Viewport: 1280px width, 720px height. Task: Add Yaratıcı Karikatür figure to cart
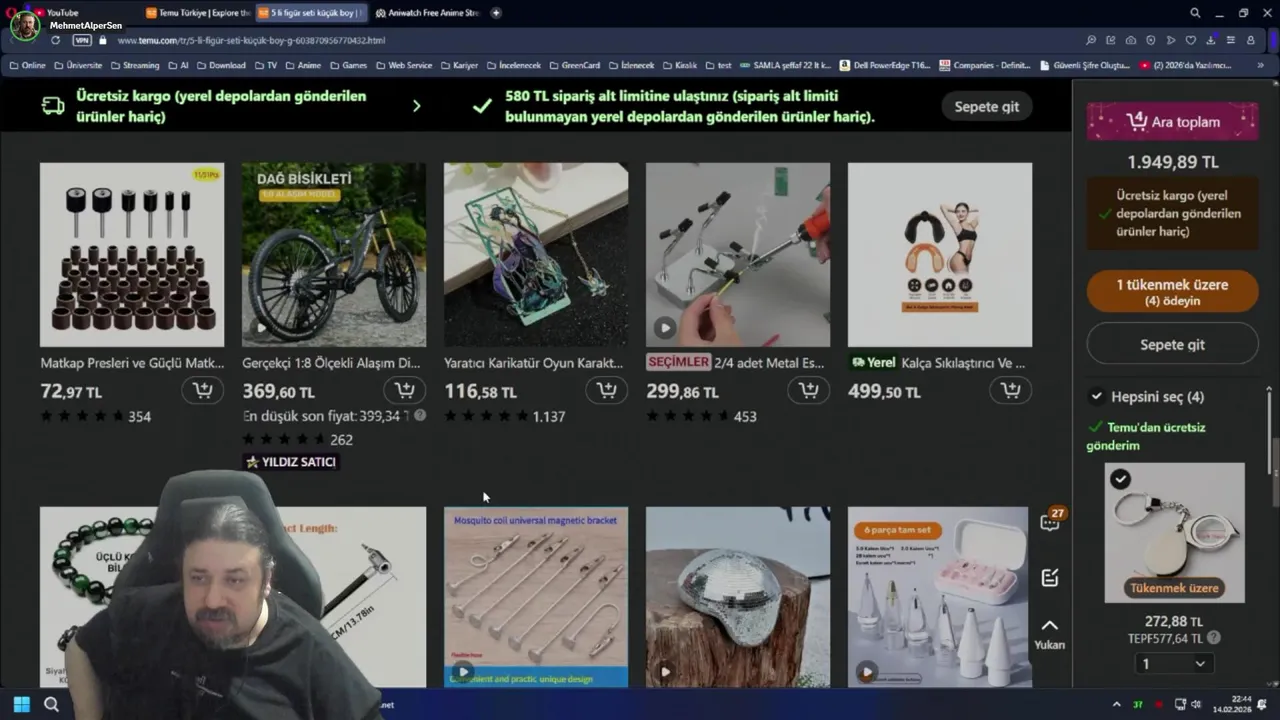tap(607, 391)
